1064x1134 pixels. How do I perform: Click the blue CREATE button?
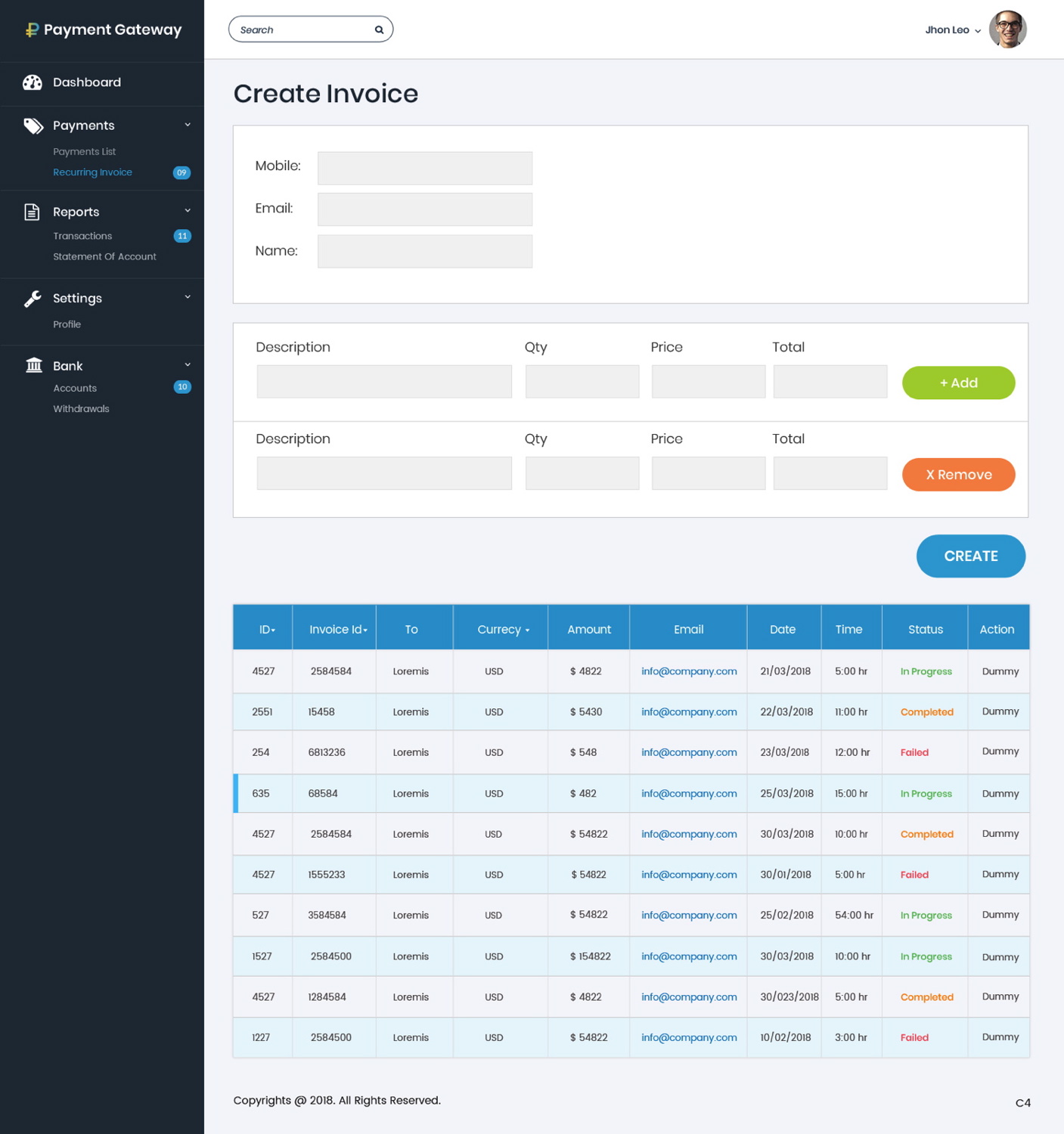tap(970, 556)
